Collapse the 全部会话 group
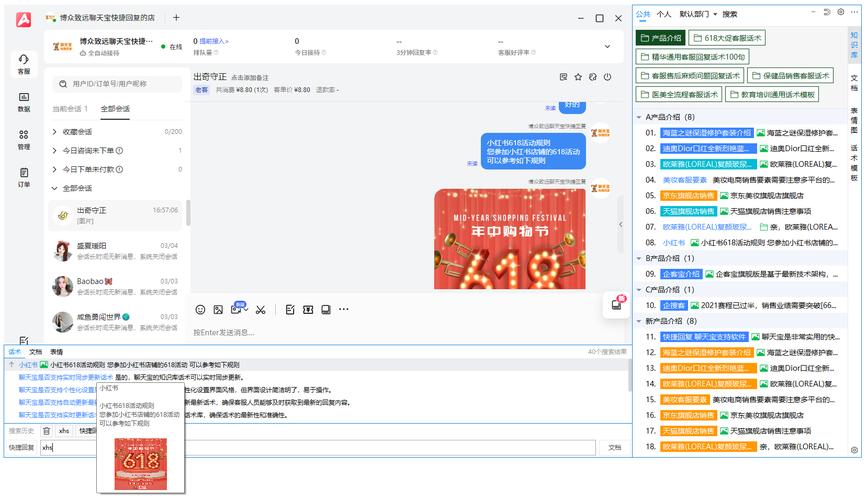The image size is (867, 500). coord(54,188)
